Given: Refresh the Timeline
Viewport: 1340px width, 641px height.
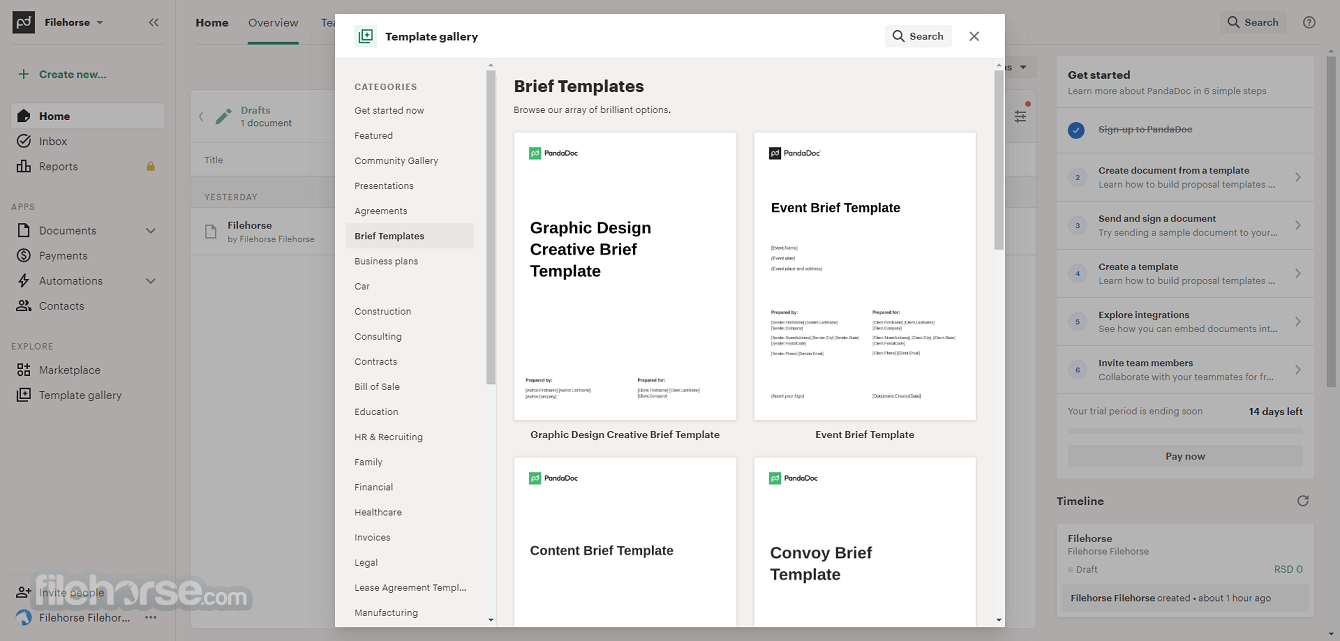Looking at the screenshot, I should [1302, 501].
